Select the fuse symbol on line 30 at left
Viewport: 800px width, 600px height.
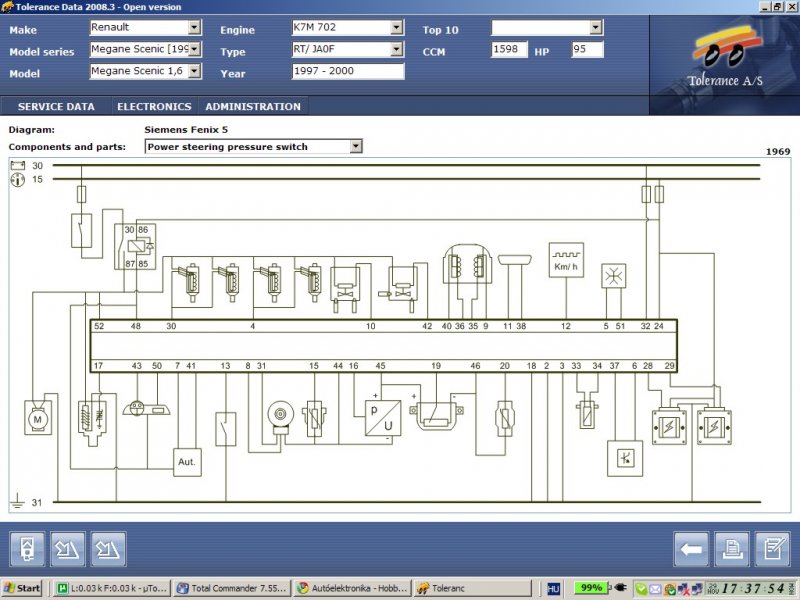pyautogui.click(x=81, y=194)
